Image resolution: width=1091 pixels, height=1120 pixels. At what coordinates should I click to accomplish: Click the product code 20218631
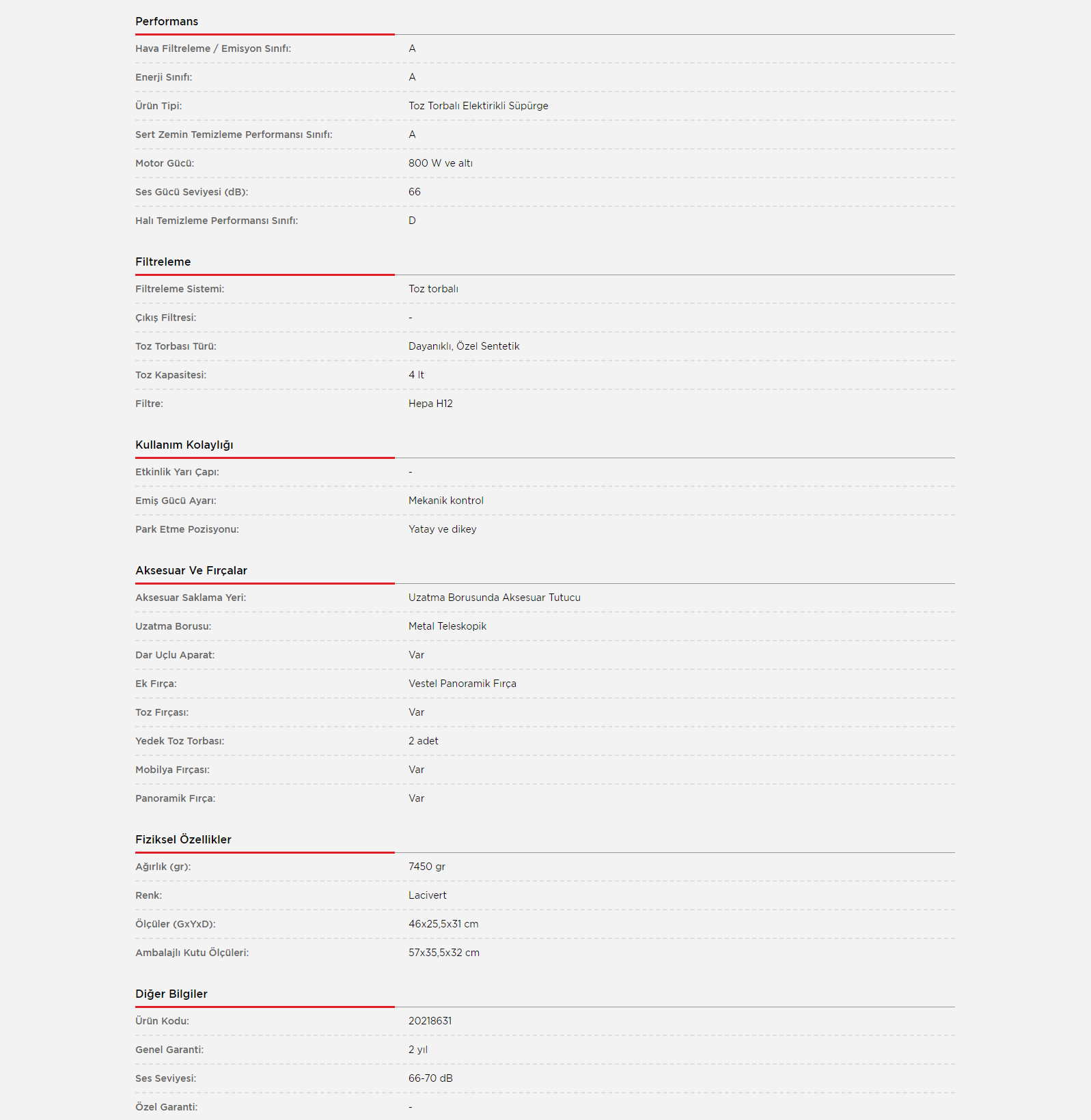pos(430,1021)
